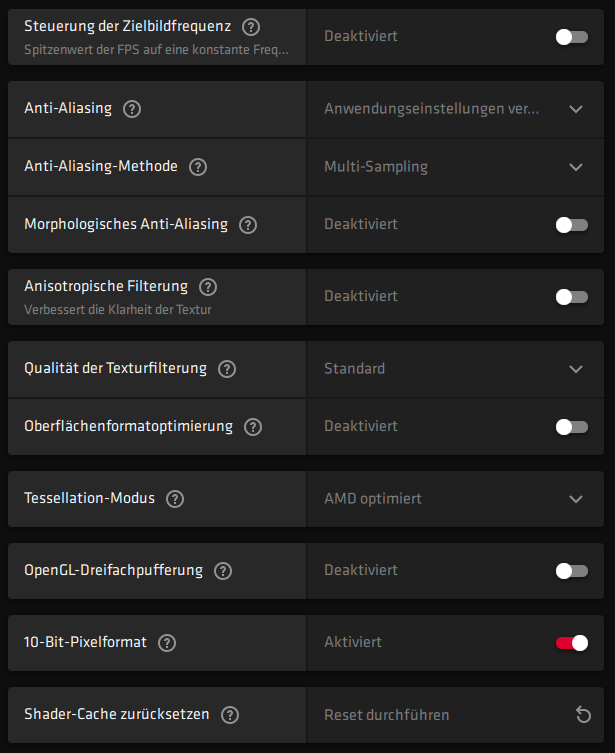Open help for Anti-Aliasing setting

[132, 109]
